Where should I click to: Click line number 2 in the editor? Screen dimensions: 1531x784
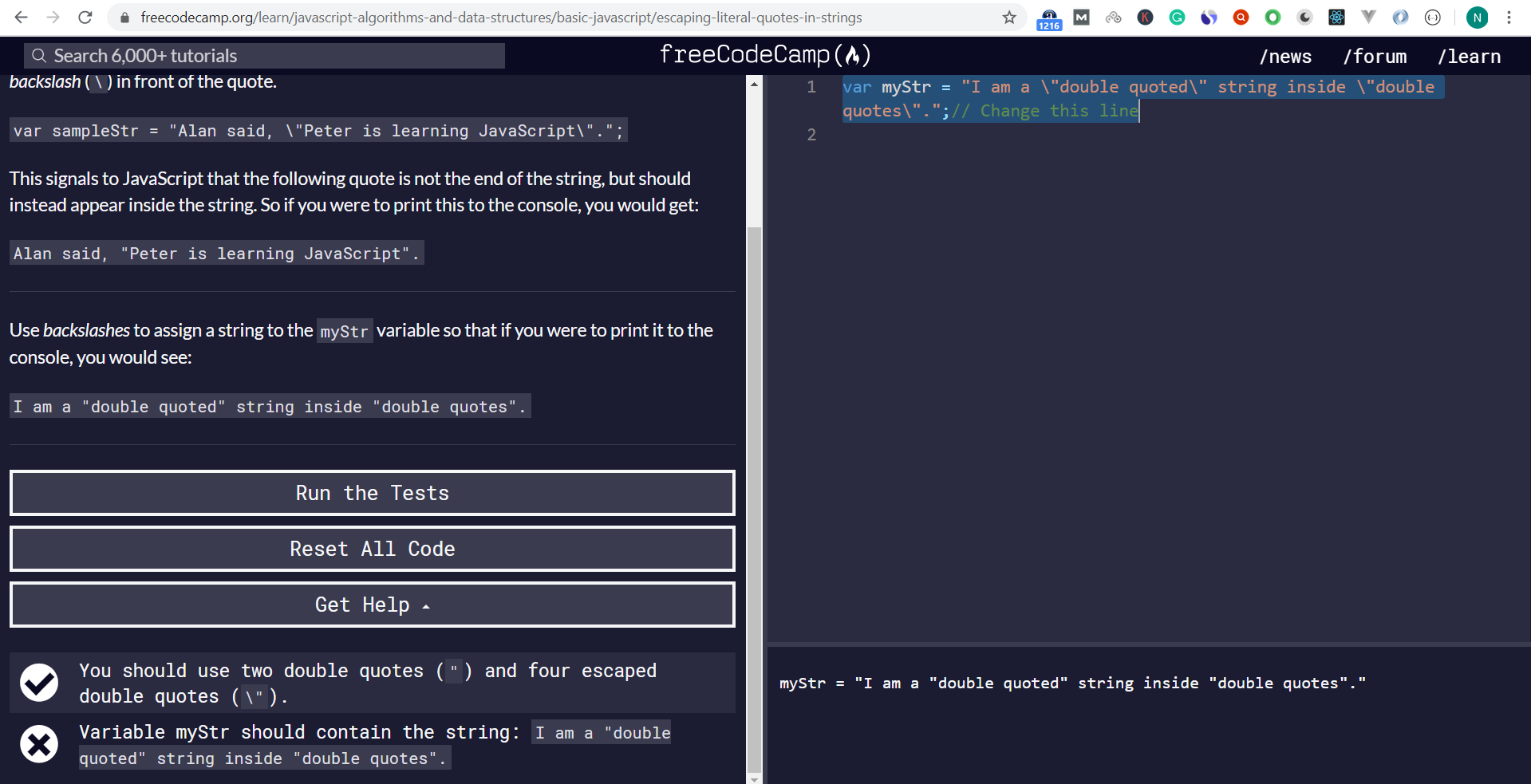(x=811, y=135)
